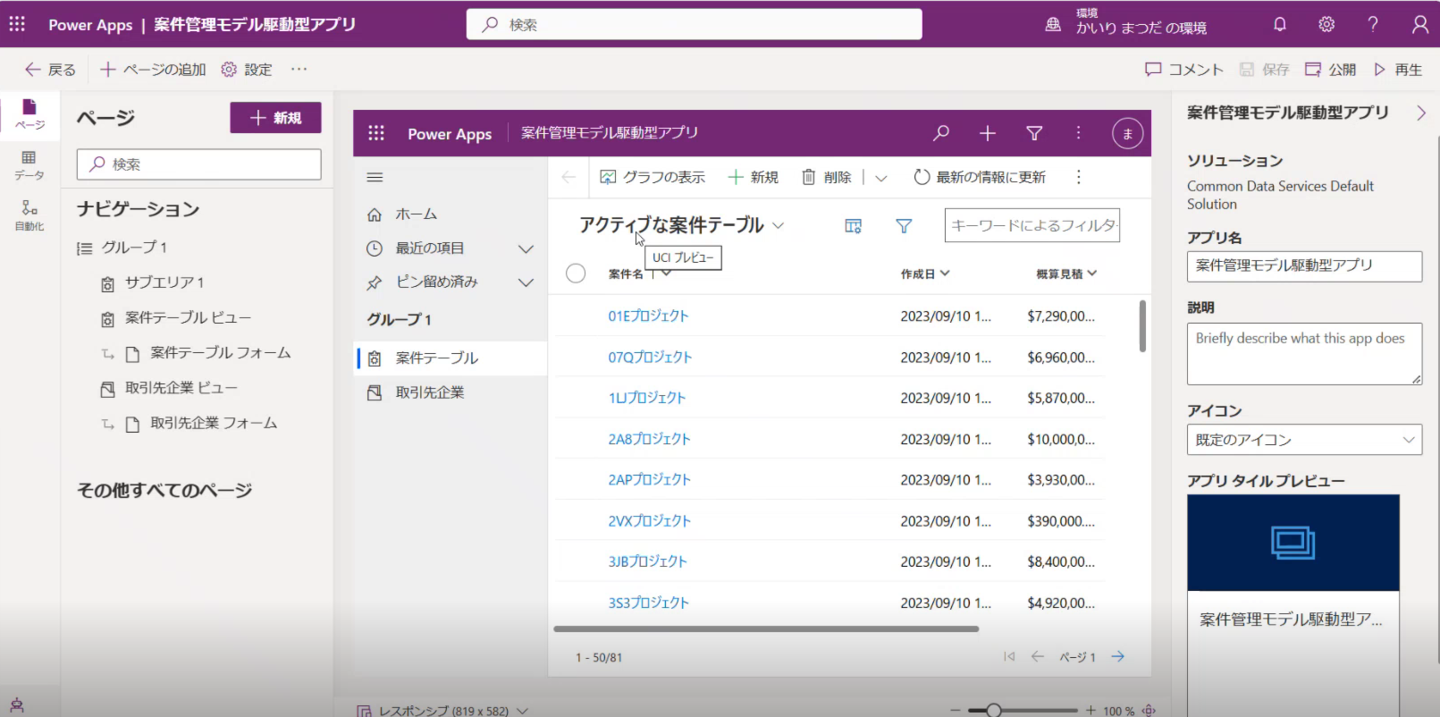Click the back arrow in preview command bar
The image size is (1440, 717).
pos(569,177)
